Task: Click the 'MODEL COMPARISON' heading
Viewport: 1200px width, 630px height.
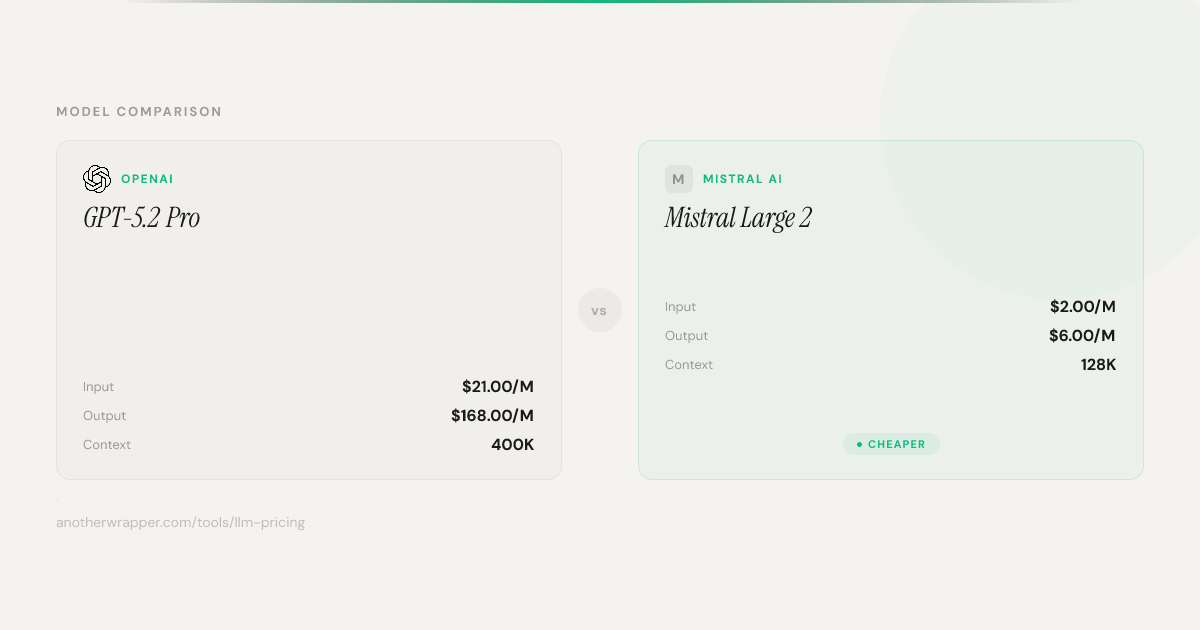Action: point(139,112)
